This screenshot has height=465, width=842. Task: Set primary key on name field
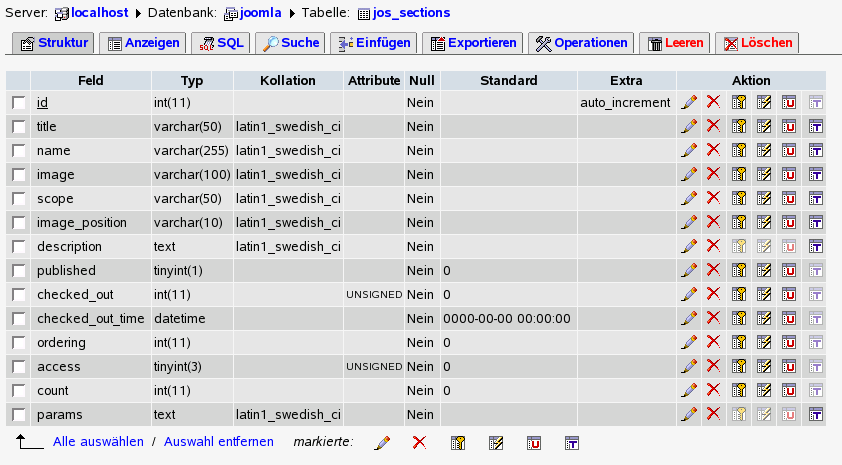739,150
